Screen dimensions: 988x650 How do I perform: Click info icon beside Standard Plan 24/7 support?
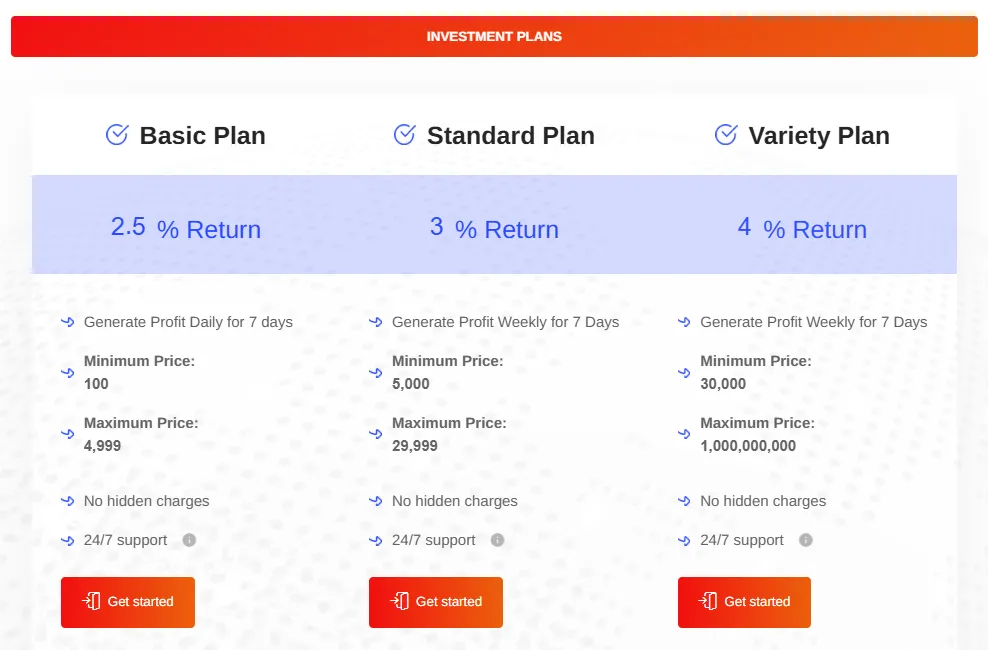[497, 540]
